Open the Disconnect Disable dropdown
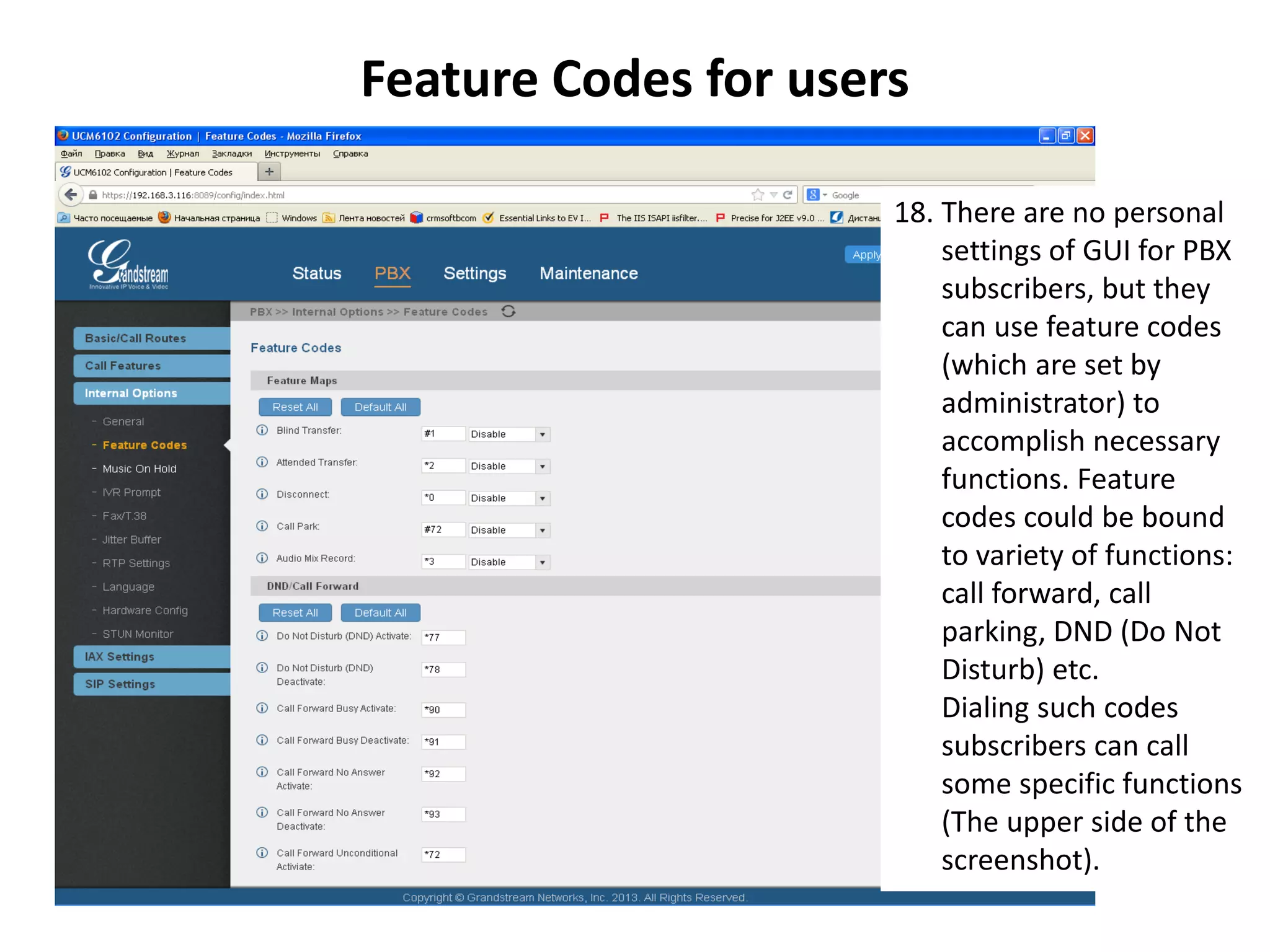Image resolution: width=1270 pixels, height=952 pixels. click(509, 498)
